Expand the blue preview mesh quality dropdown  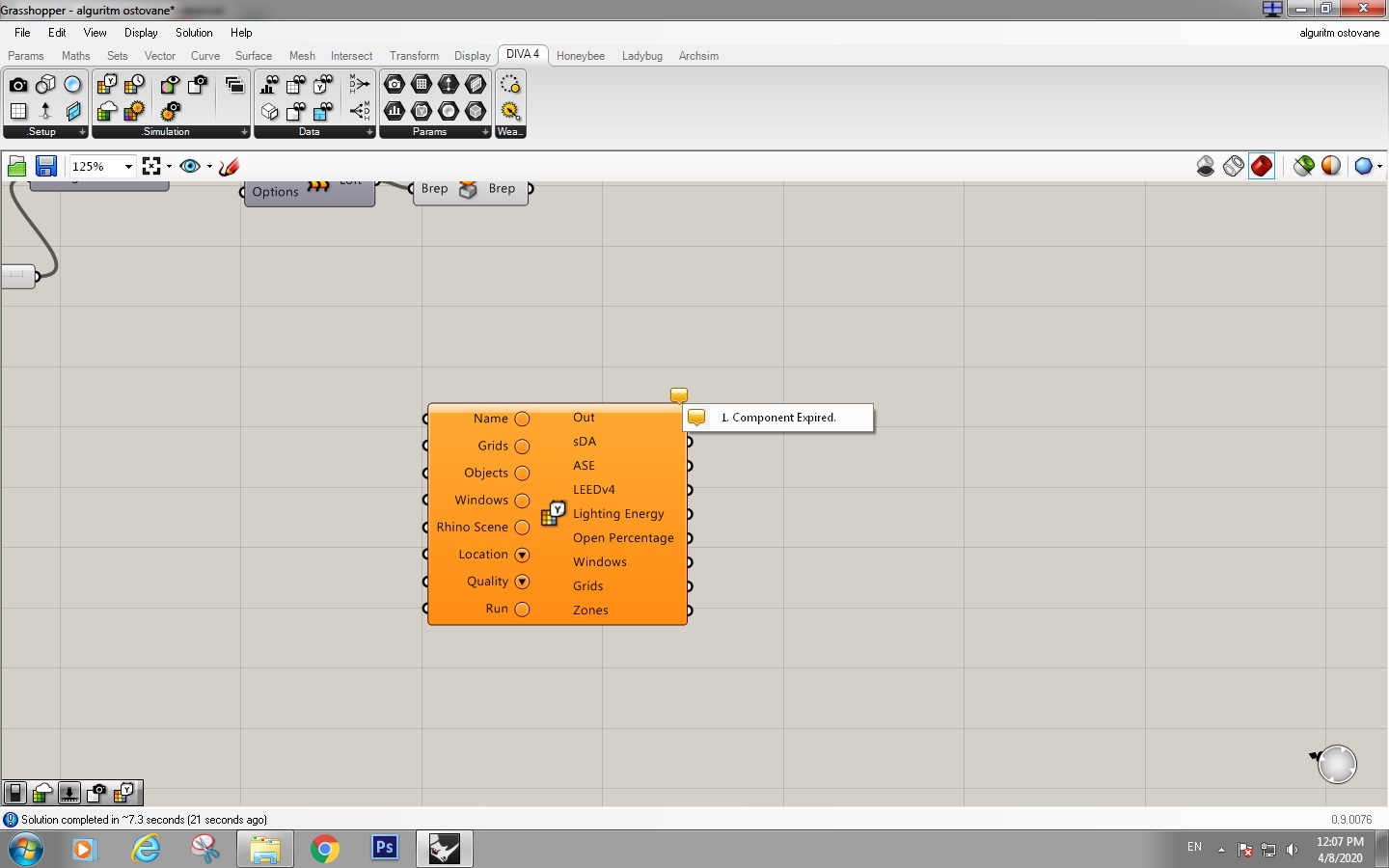[1379, 167]
